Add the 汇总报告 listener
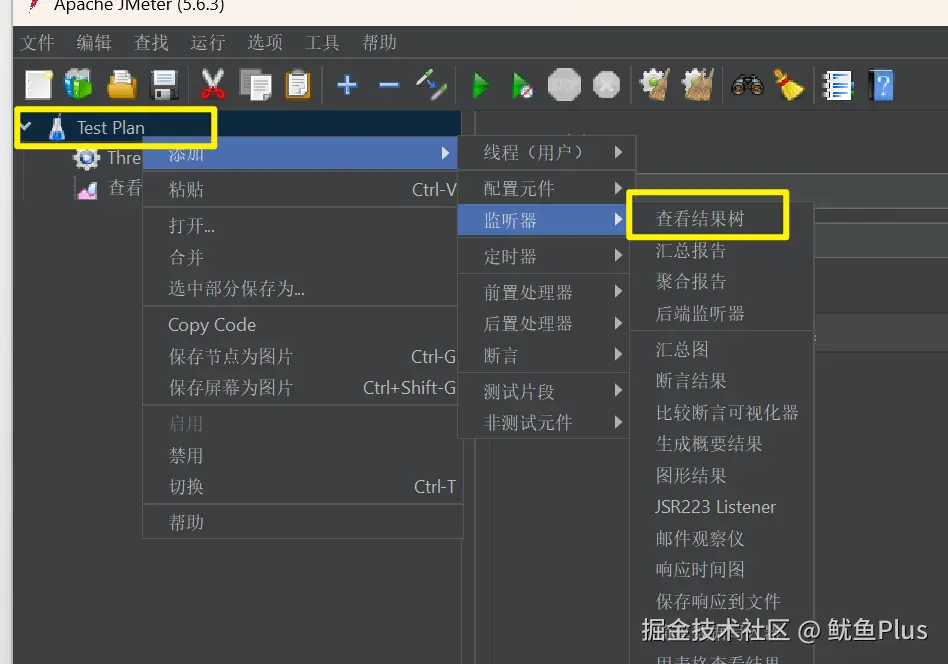This screenshot has width=948, height=664. coord(722,250)
